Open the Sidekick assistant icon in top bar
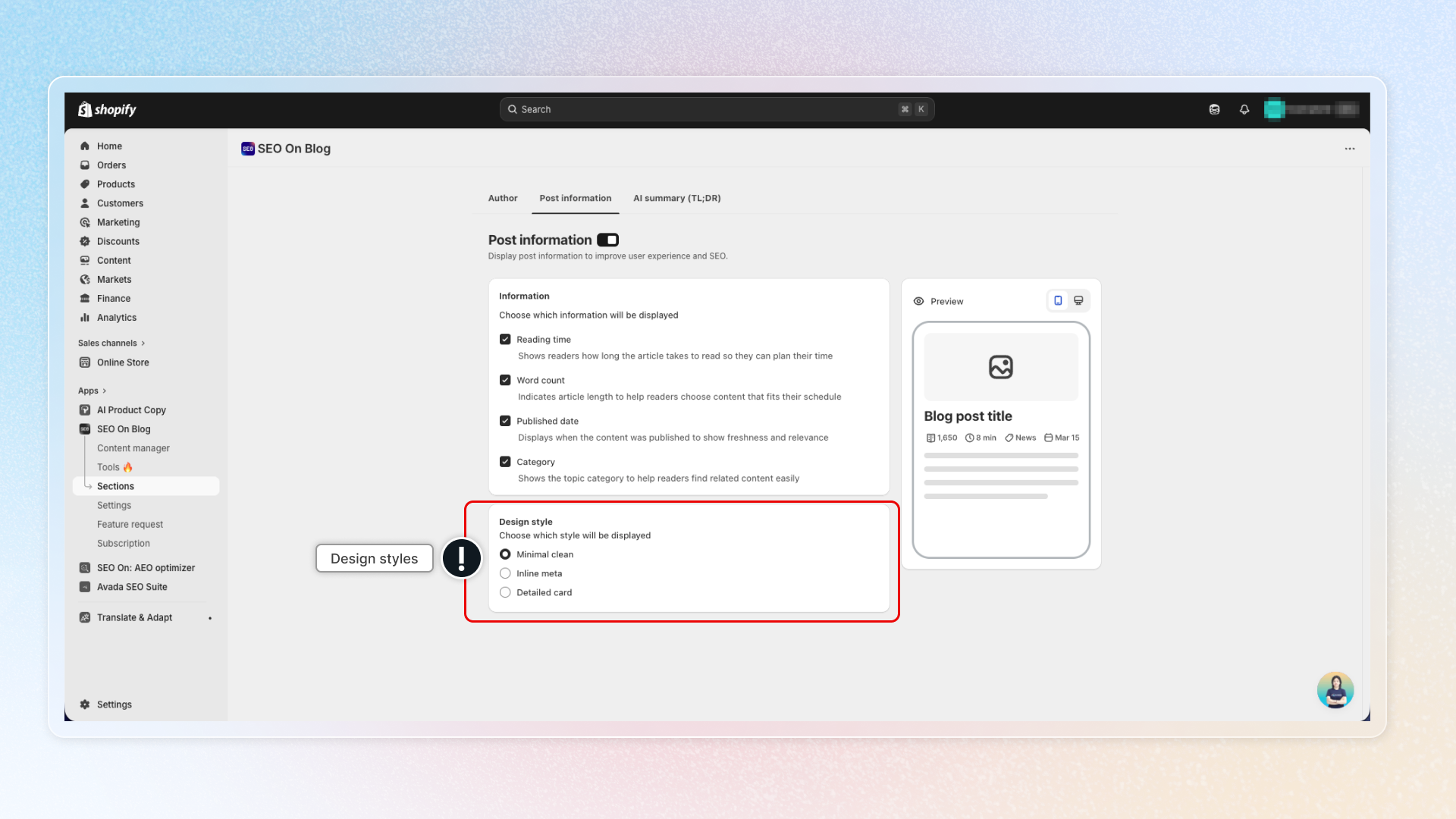The image size is (1456, 819). tap(1214, 109)
